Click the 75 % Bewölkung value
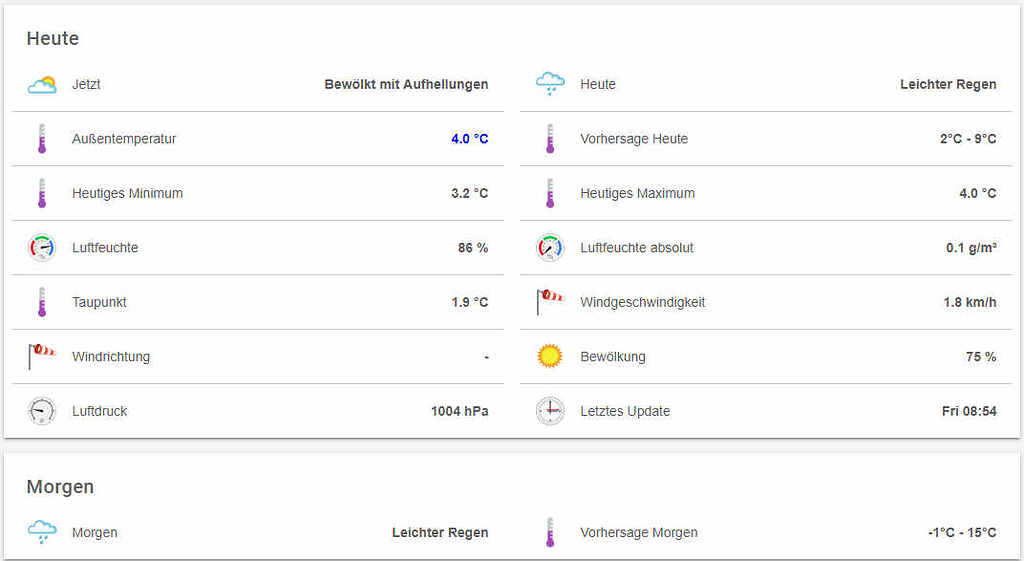Viewport: 1024px width, 561px height. 976,357
